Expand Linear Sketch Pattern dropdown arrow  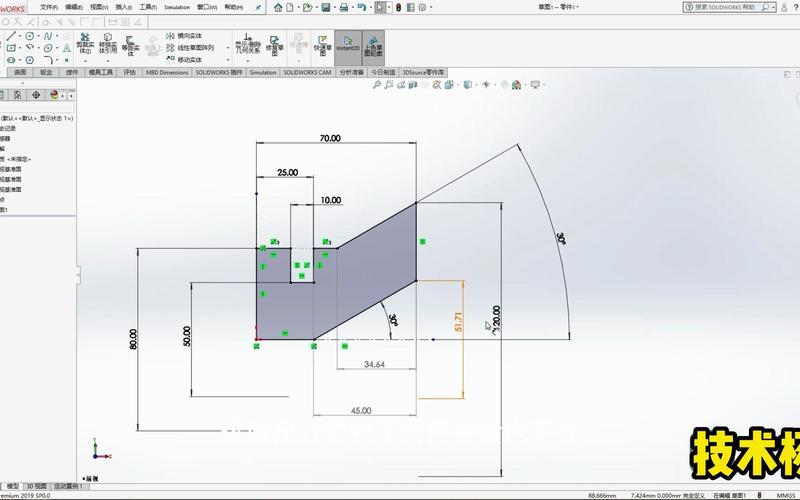228,47
